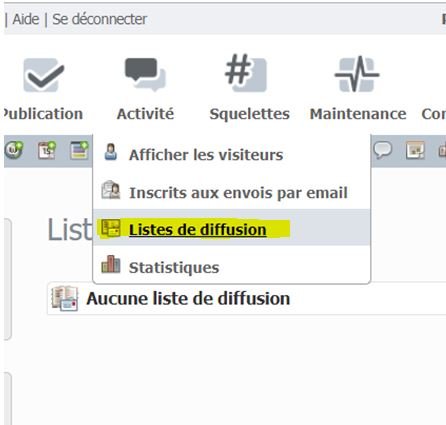Click the Squelettes hash icon
This screenshot has height=425, width=446.
246,73
